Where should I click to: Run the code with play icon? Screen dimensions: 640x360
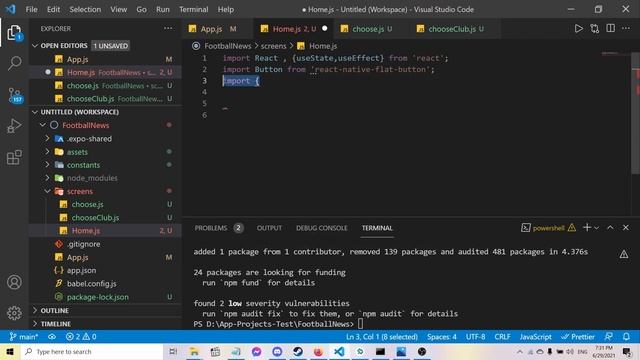(x=578, y=29)
